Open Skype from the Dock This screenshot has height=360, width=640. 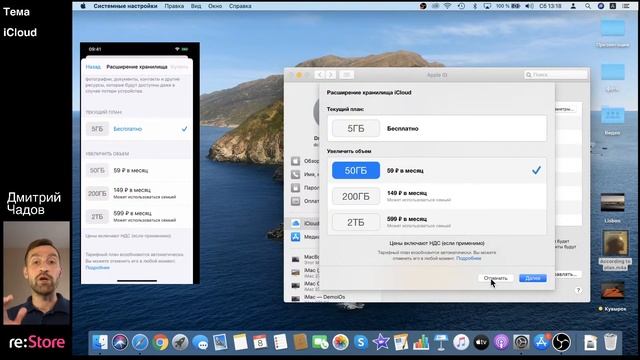click(361, 342)
